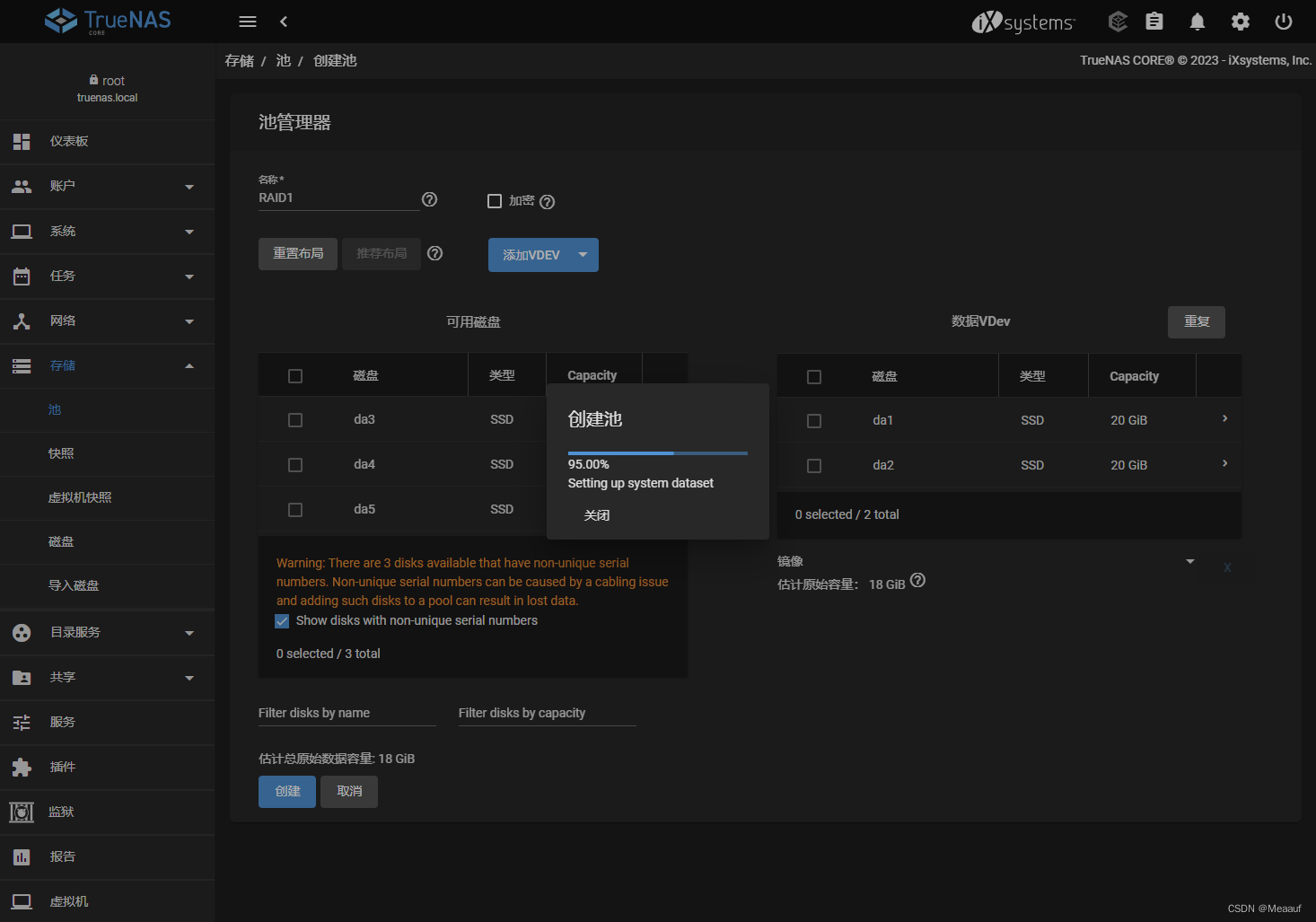Click the 创建池 progress bar
The width and height of the screenshot is (1316, 922).
pos(658,453)
